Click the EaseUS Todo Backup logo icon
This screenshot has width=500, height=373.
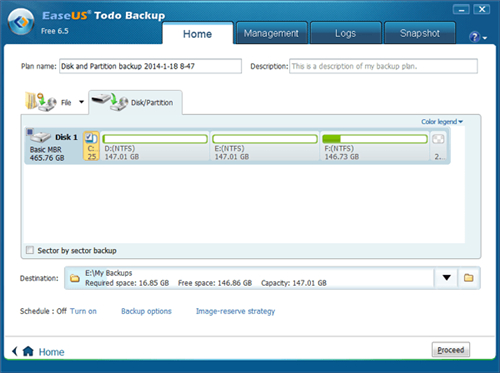click(21, 22)
